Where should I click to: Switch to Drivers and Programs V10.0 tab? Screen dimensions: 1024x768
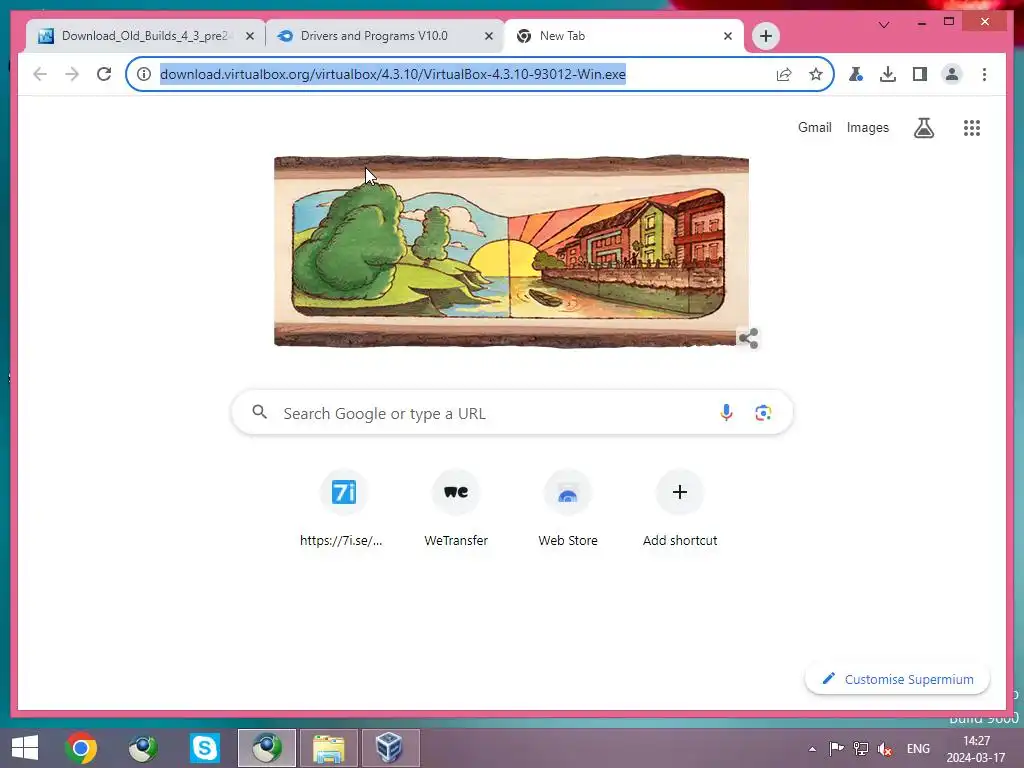[x=384, y=36]
